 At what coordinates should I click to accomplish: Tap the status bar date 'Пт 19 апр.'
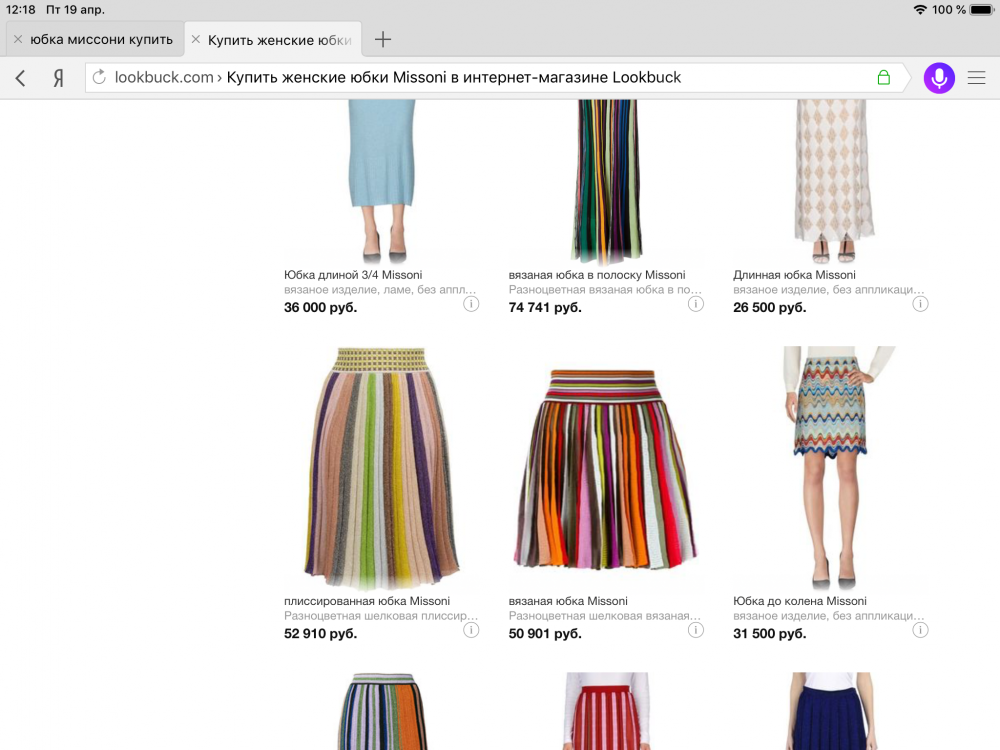point(75,10)
